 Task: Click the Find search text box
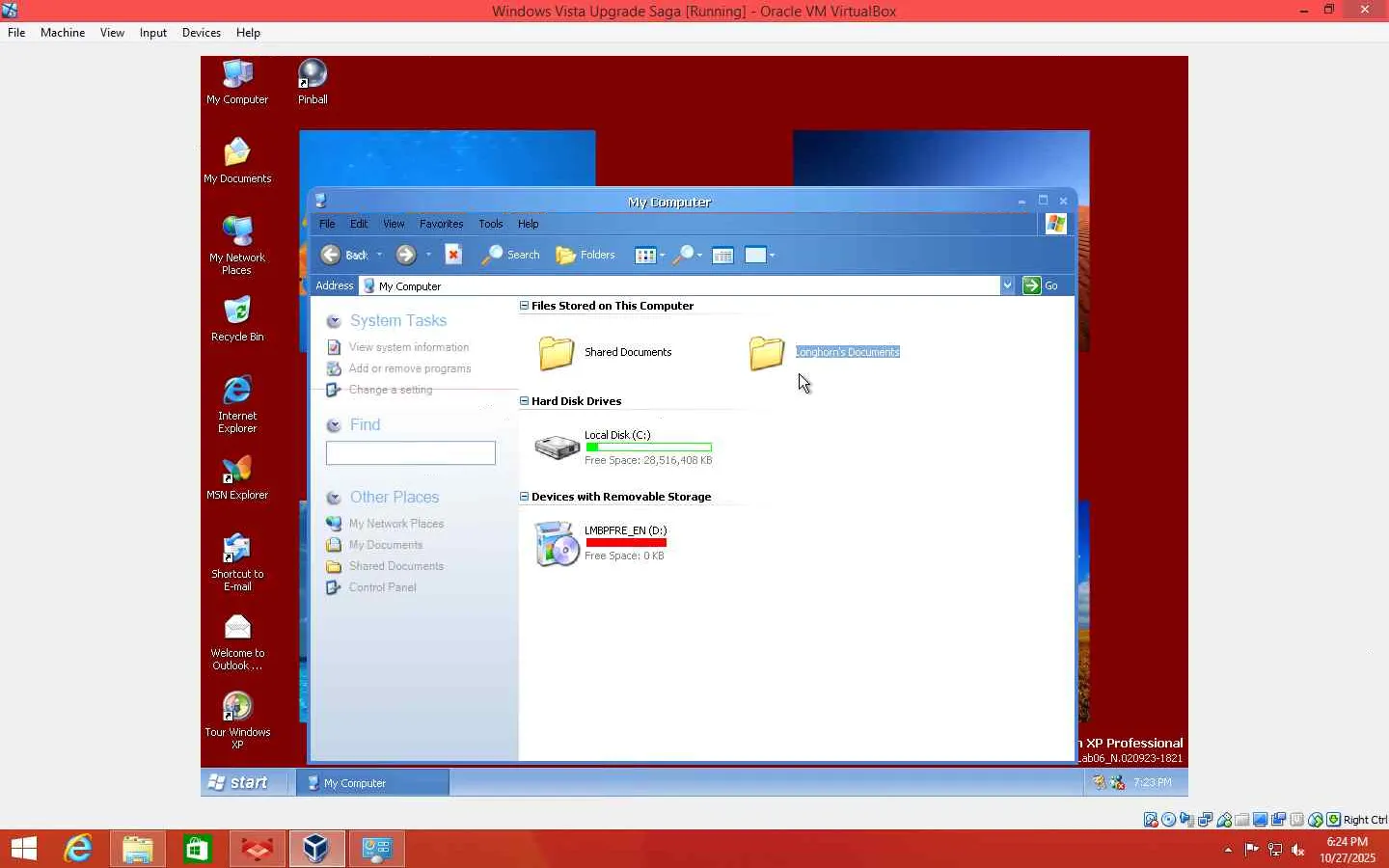[x=411, y=453]
